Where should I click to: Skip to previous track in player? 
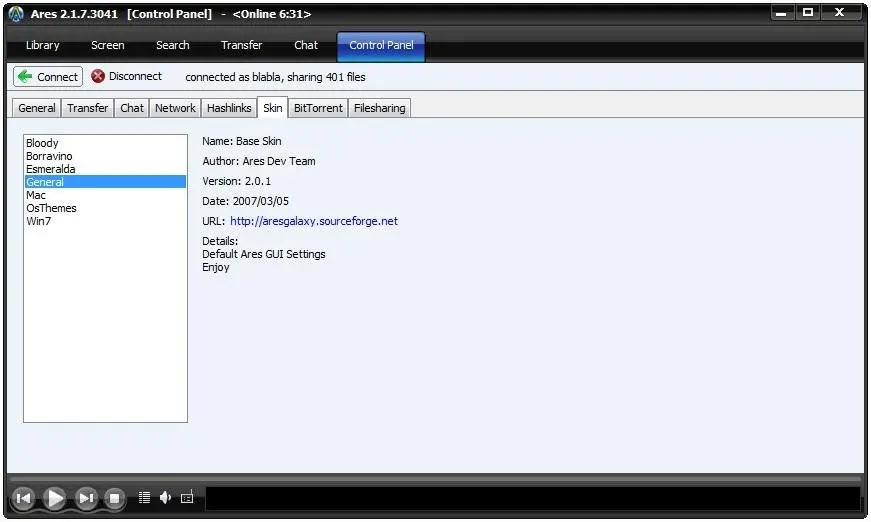23,498
